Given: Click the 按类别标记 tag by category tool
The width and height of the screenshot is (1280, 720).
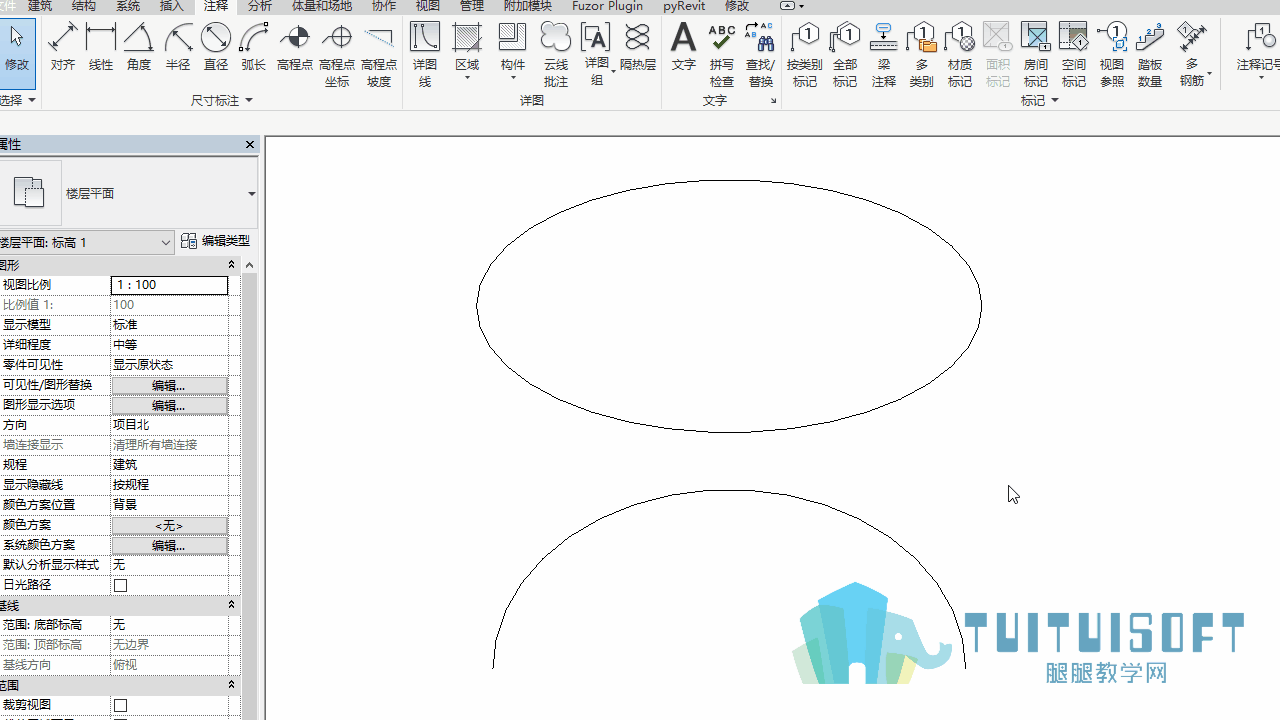Looking at the screenshot, I should pos(805,54).
